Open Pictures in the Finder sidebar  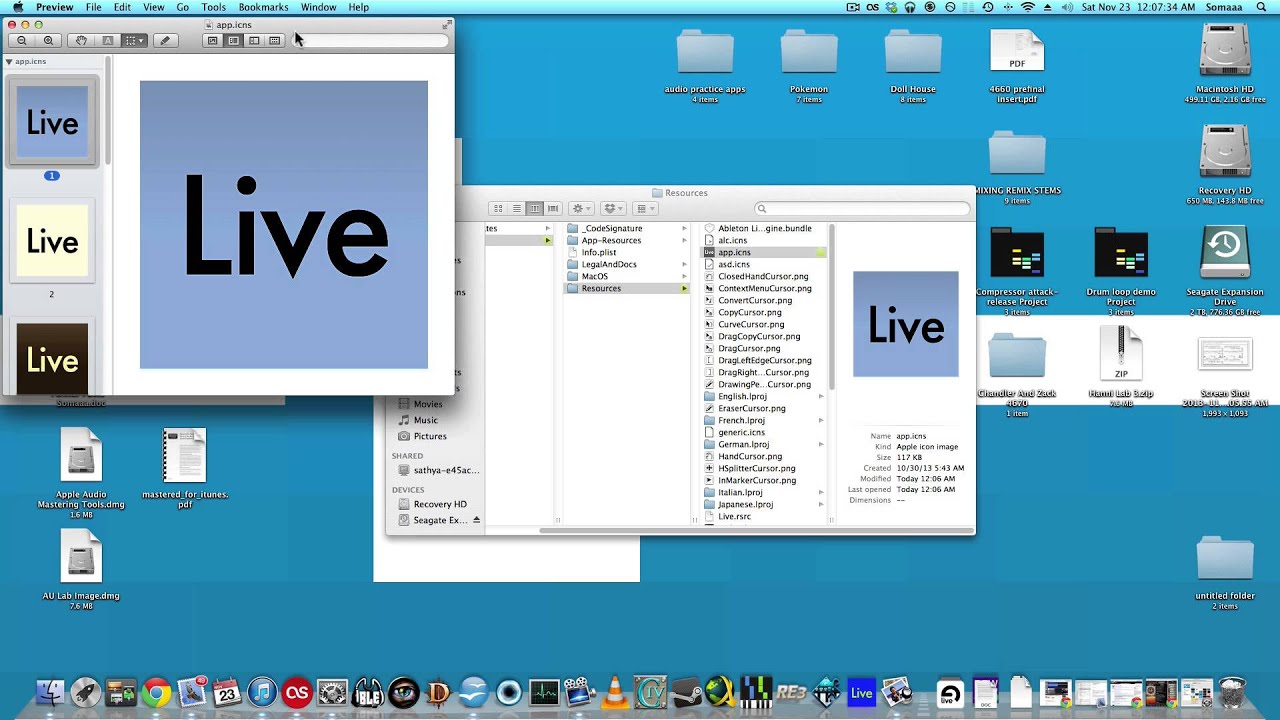(x=430, y=436)
